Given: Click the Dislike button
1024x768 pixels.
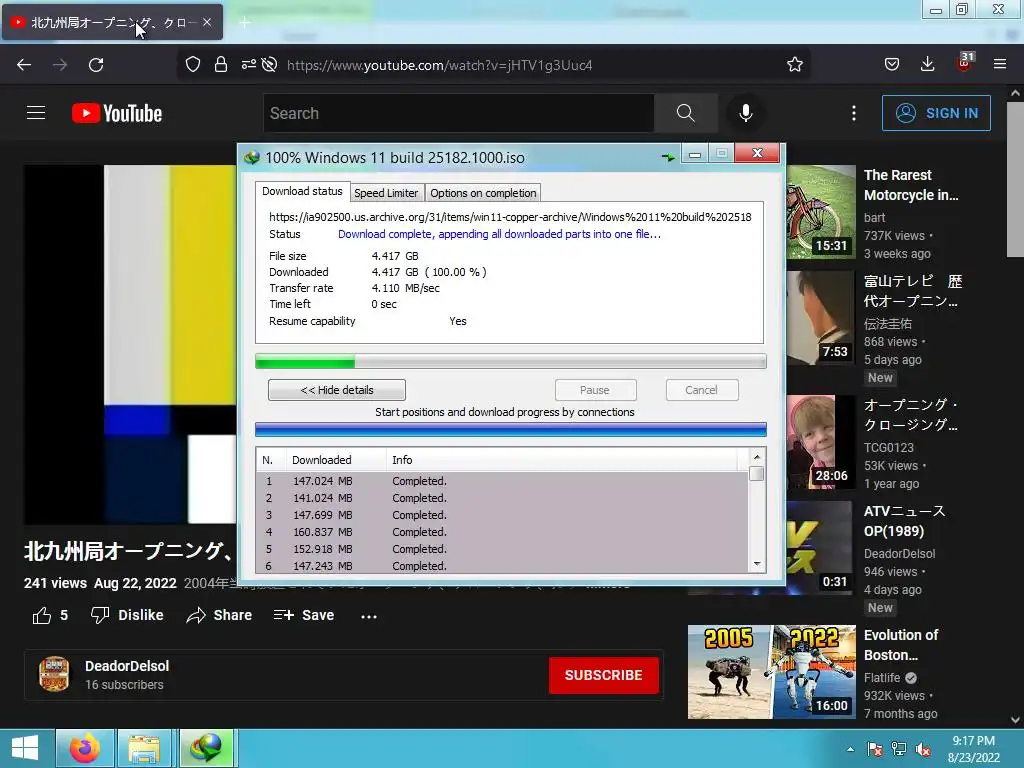Looking at the screenshot, I should coord(127,615).
